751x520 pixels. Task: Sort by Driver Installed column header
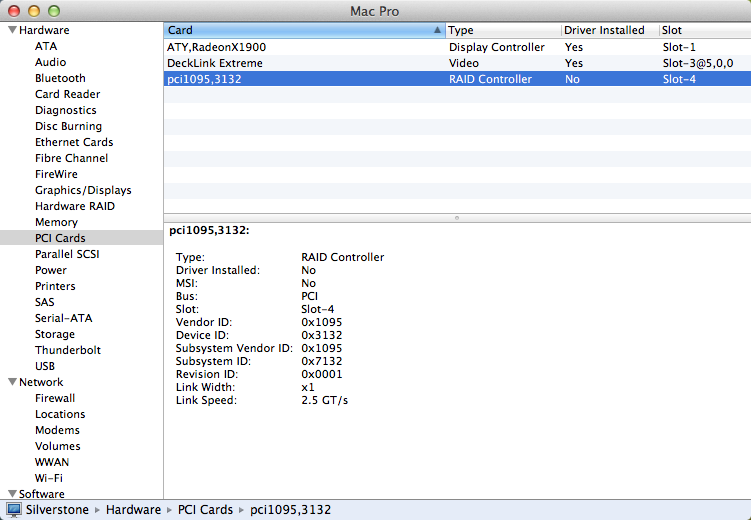610,30
